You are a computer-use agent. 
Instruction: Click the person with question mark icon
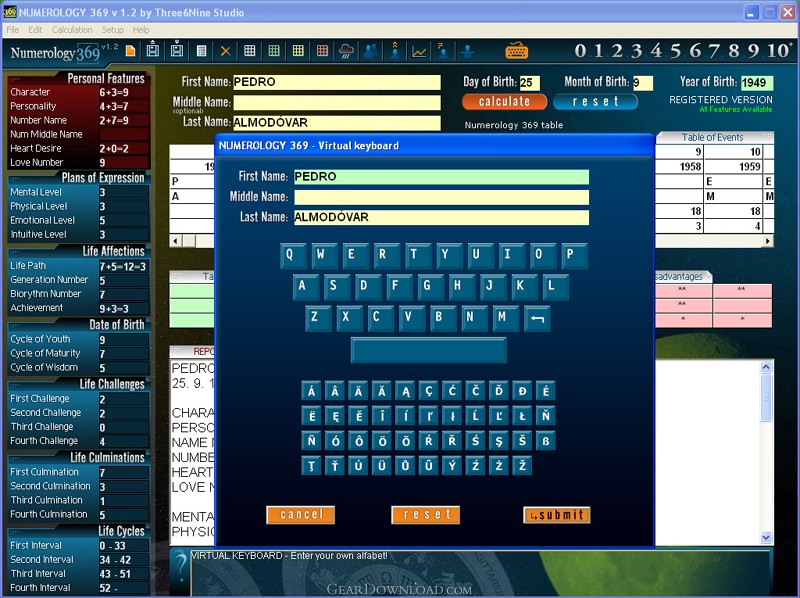click(443, 51)
